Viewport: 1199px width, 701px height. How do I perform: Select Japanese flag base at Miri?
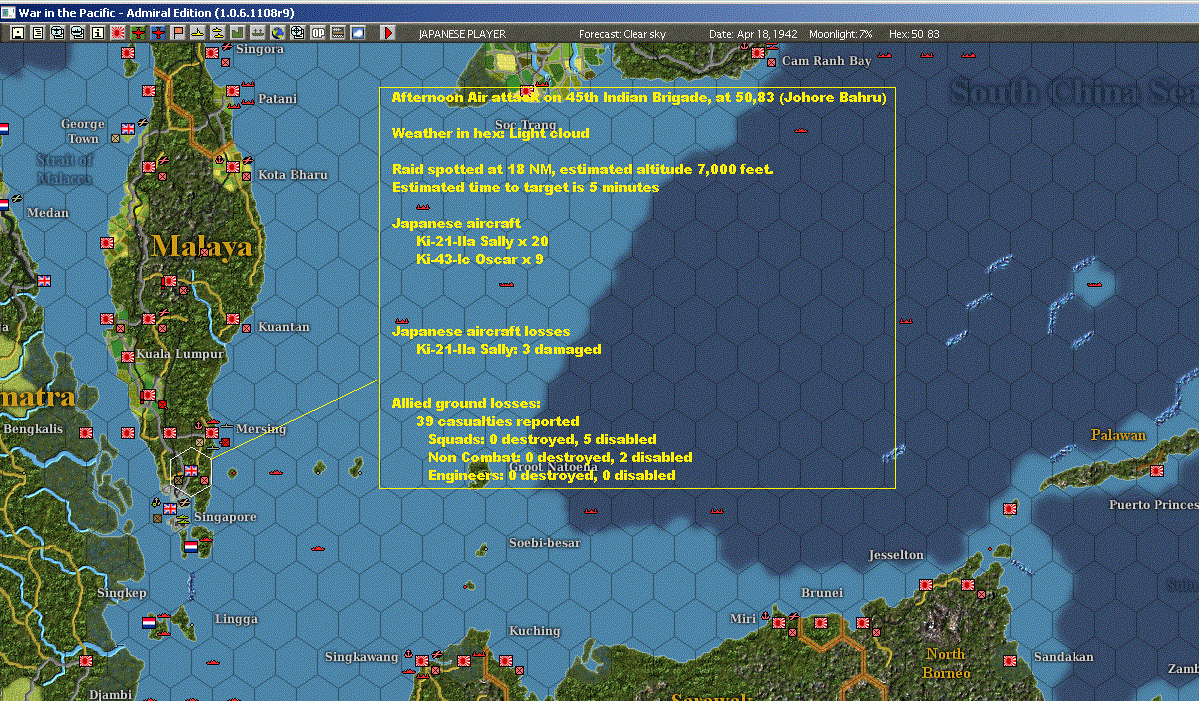(x=779, y=623)
